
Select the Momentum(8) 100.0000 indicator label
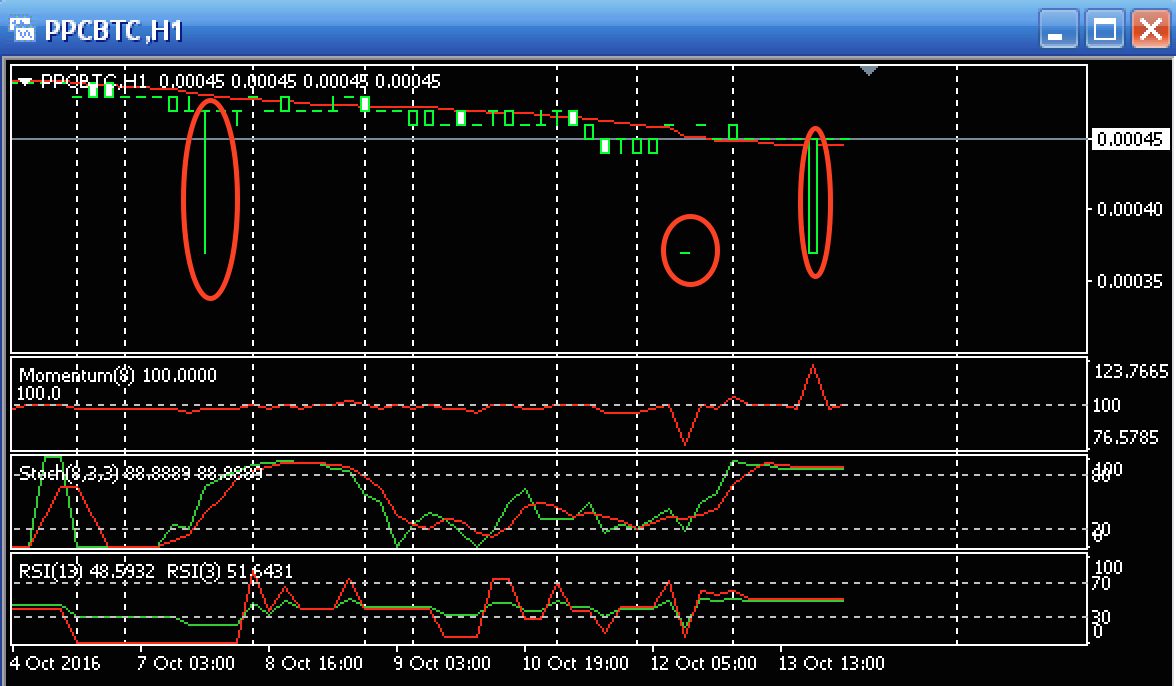tap(118, 375)
